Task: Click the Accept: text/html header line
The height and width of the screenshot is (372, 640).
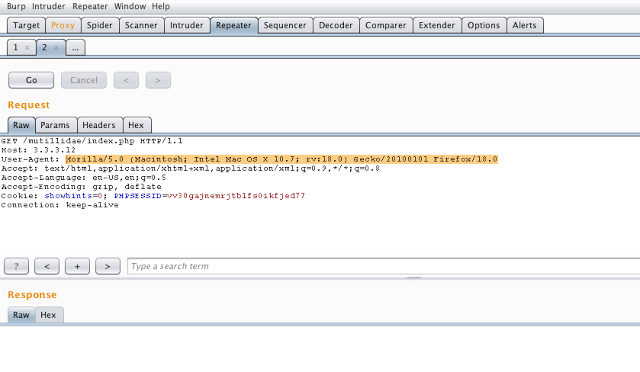Action: (191, 168)
